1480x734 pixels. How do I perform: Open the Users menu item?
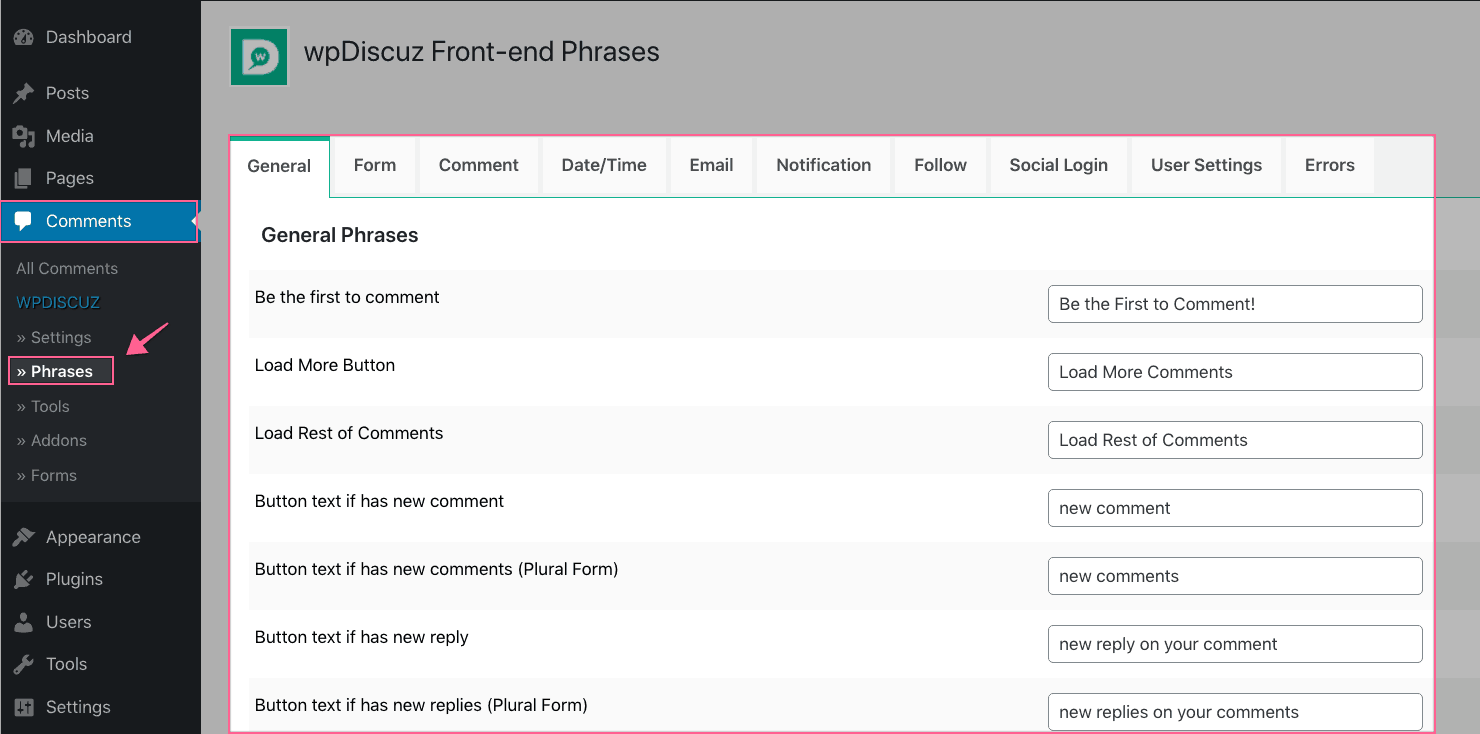(100, 622)
